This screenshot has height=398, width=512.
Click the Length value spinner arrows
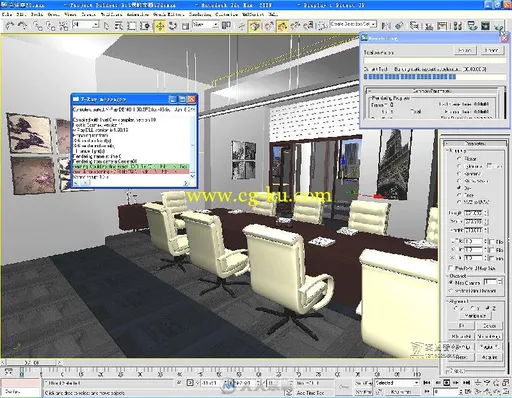tap(485, 213)
